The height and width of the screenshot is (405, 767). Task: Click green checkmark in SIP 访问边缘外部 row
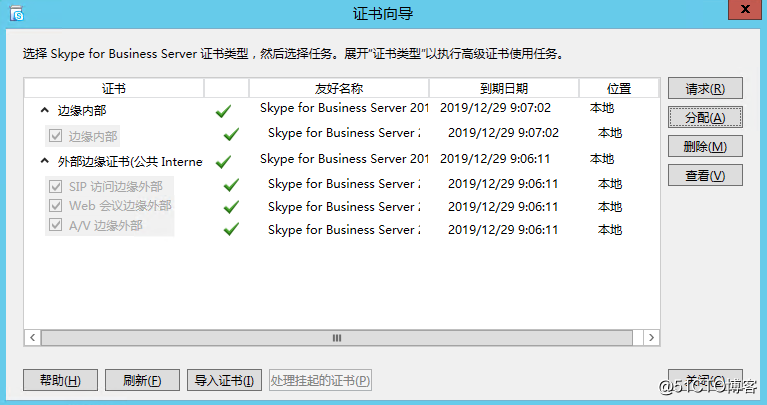tap(231, 185)
